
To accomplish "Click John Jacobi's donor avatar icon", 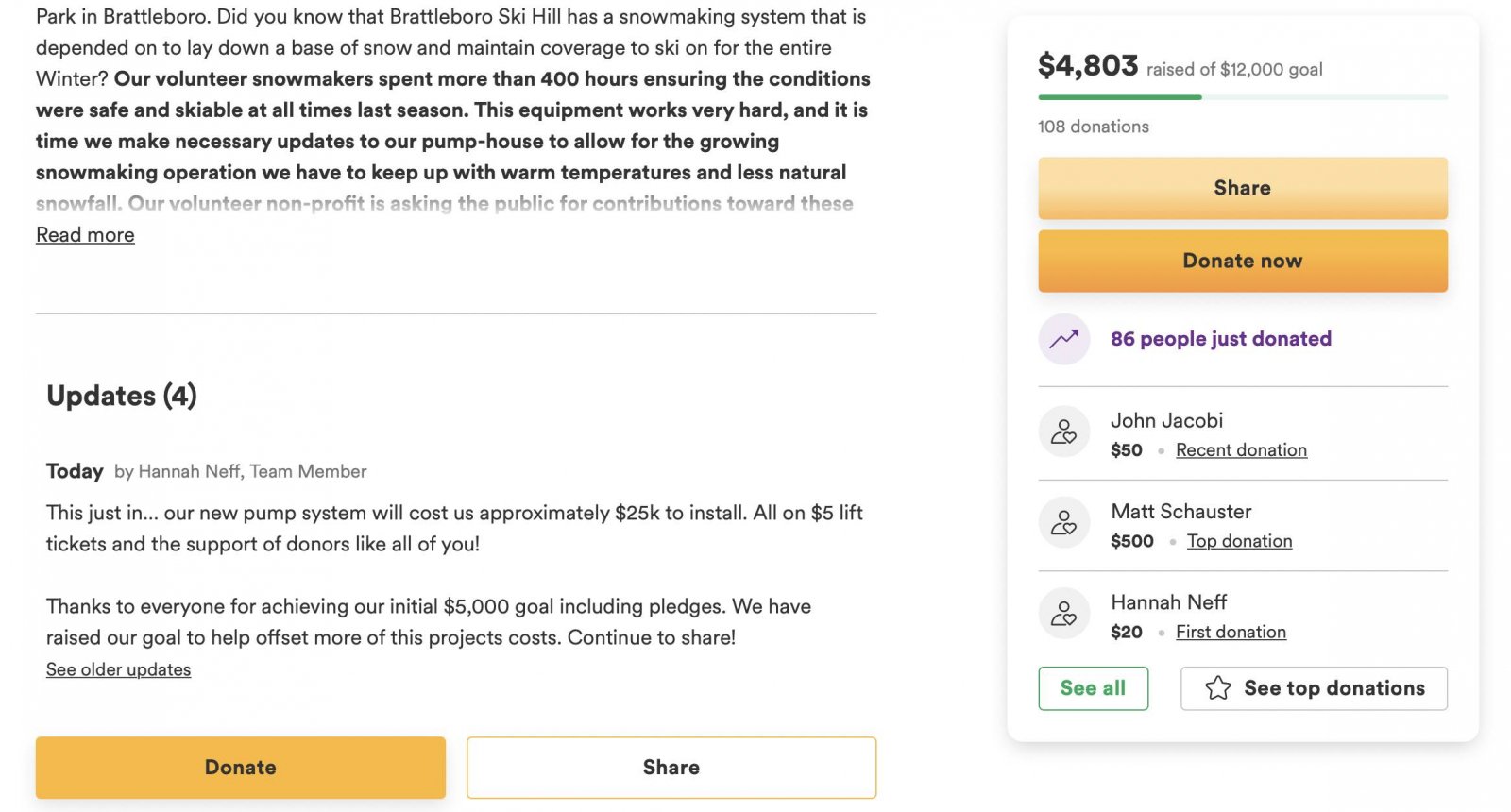I will [x=1064, y=431].
